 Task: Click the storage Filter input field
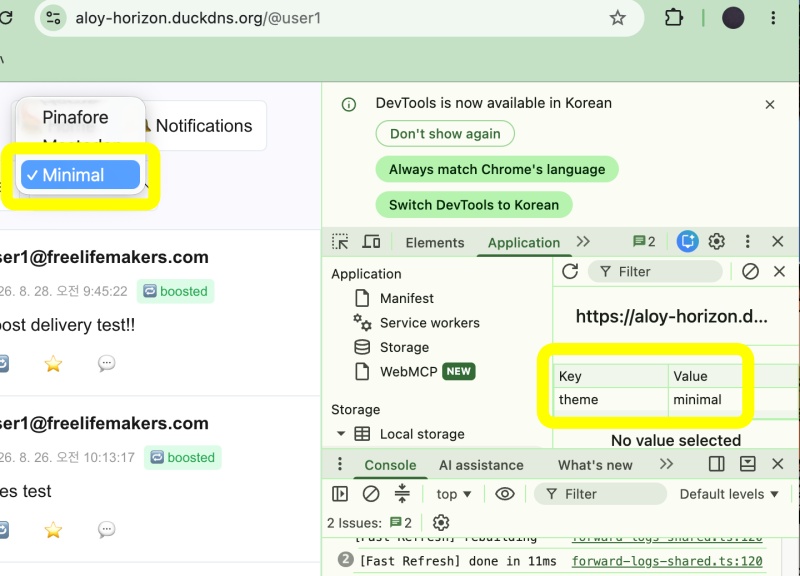click(655, 271)
